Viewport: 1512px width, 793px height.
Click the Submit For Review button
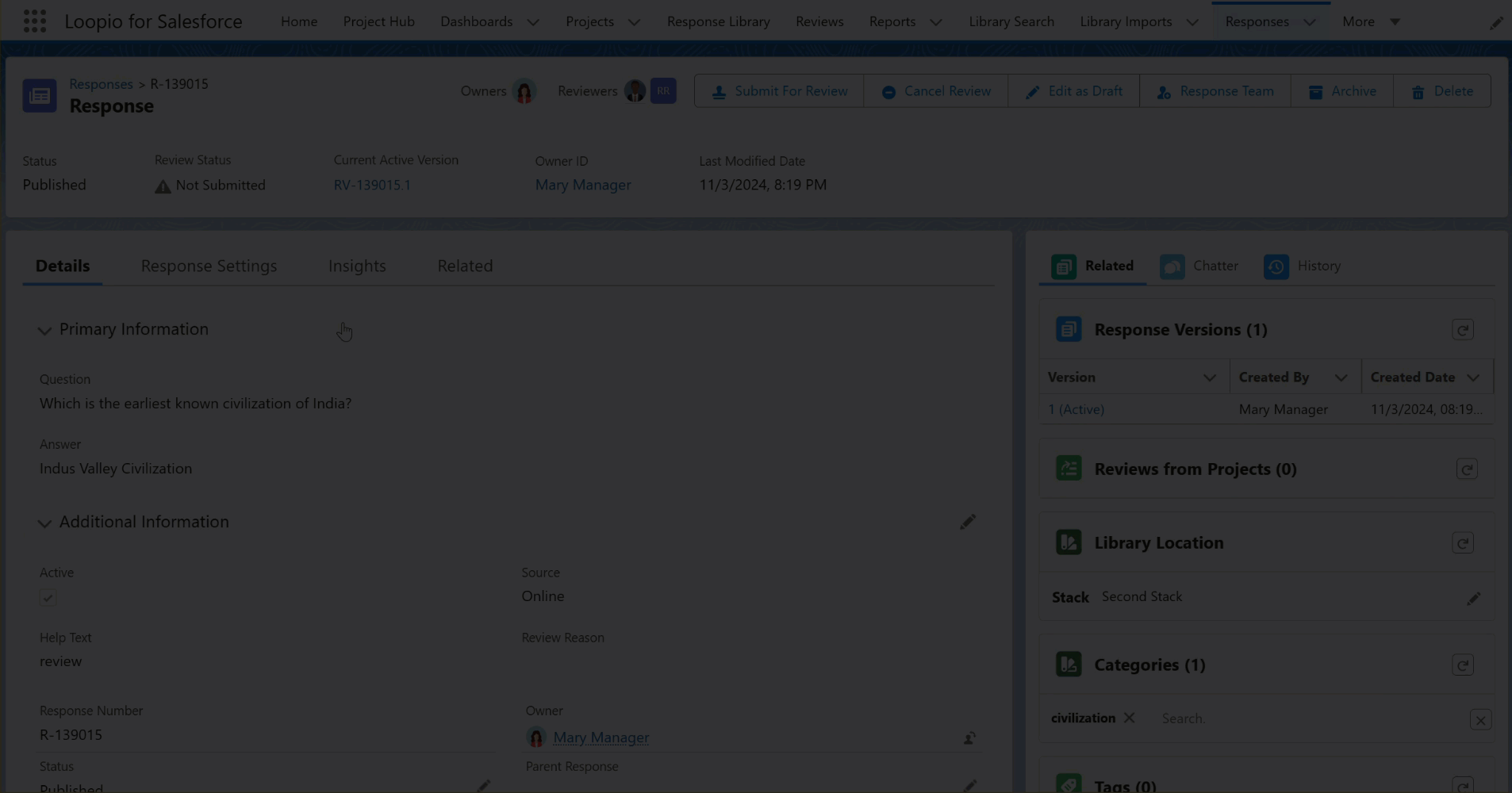click(779, 92)
